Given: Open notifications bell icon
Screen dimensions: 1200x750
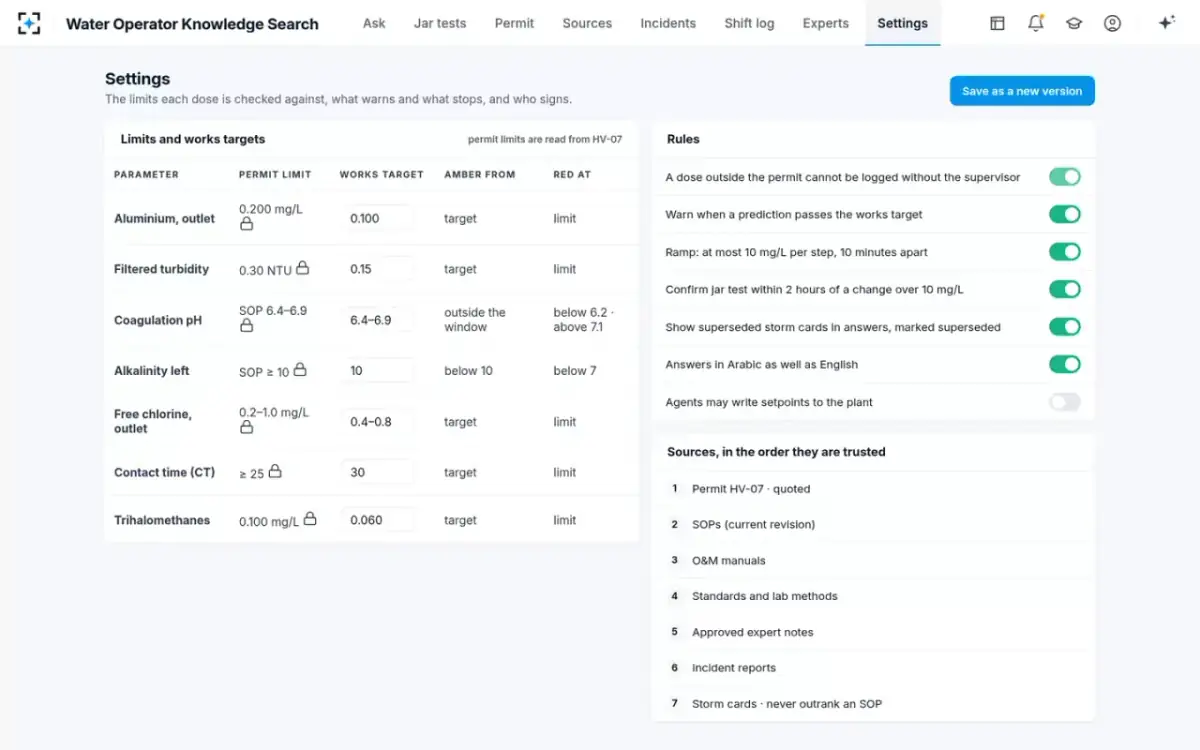Looking at the screenshot, I should pyautogui.click(x=1035, y=23).
